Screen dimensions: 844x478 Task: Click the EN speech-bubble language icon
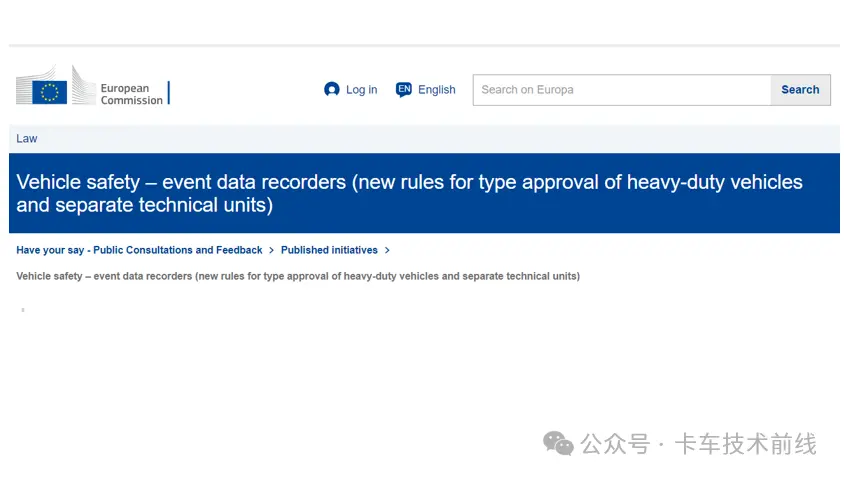tap(404, 89)
